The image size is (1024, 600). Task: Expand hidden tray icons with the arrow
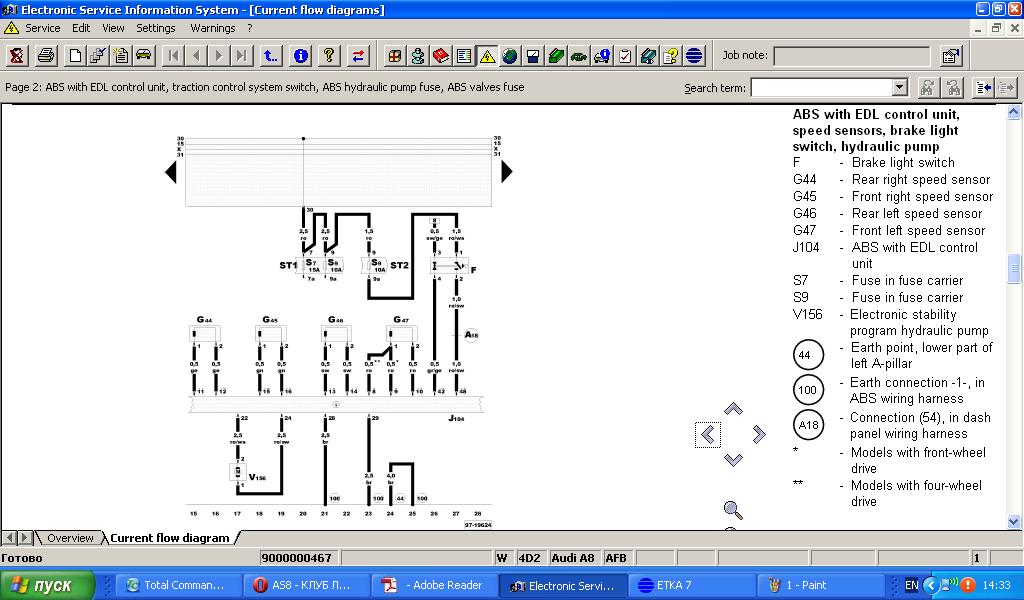tap(931, 585)
